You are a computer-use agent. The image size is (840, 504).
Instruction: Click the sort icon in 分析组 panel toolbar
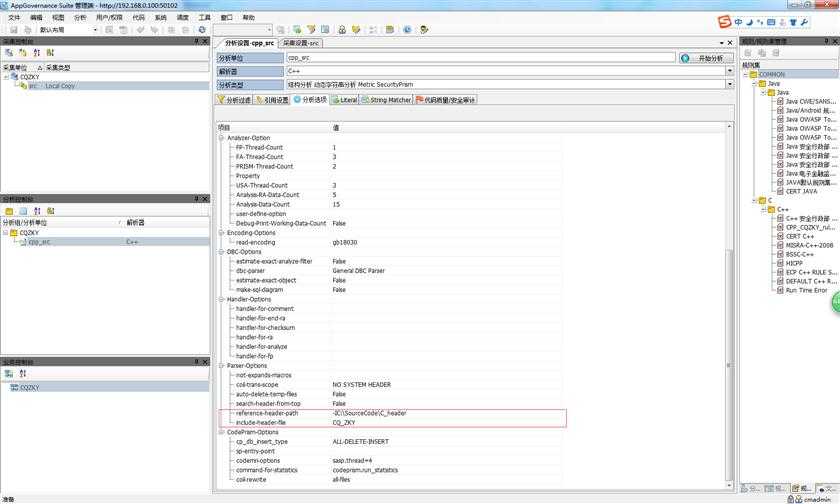click(37, 211)
